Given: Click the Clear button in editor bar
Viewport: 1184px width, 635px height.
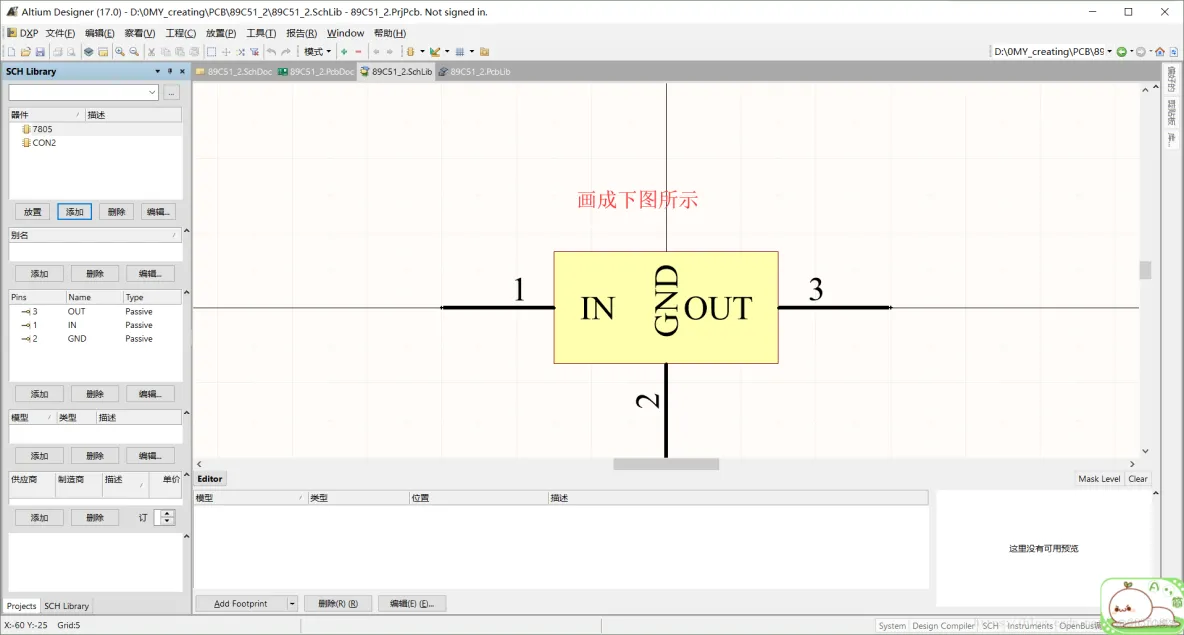Looking at the screenshot, I should point(1137,479).
